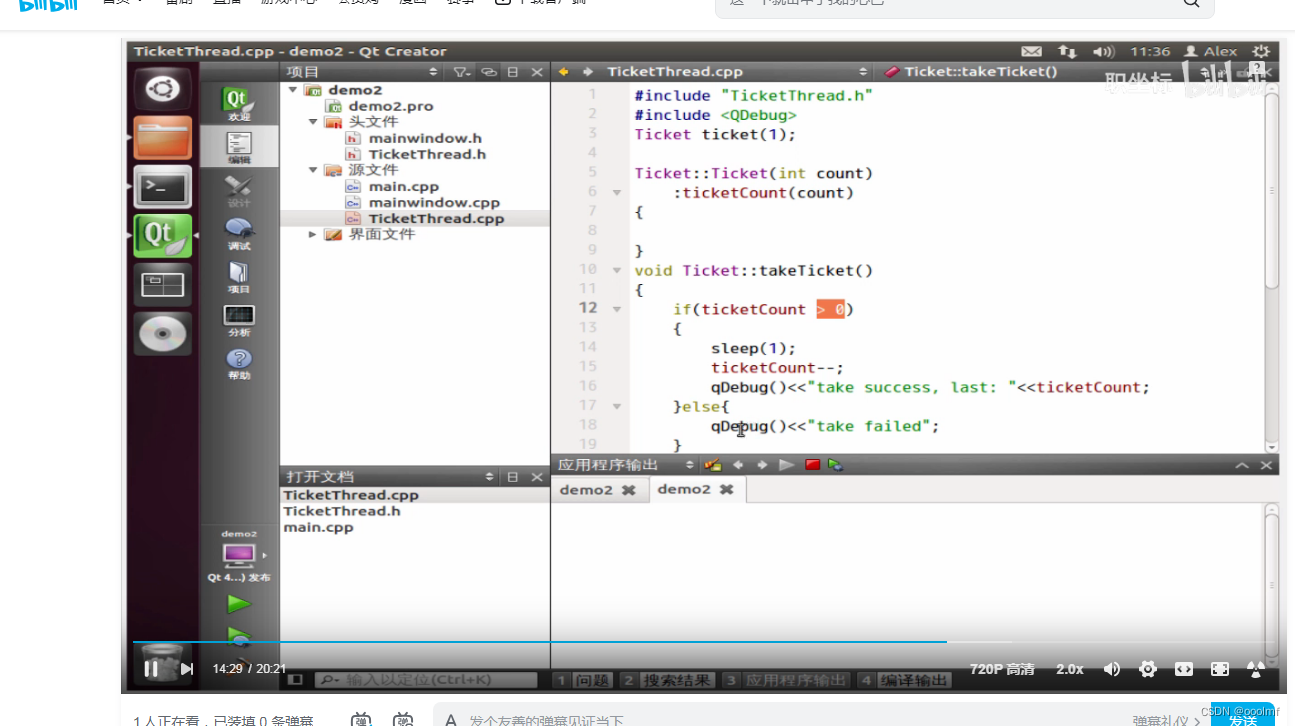Click Qt Creator icon in Ubuntu launcher
The height and width of the screenshot is (726, 1295).
point(162,235)
